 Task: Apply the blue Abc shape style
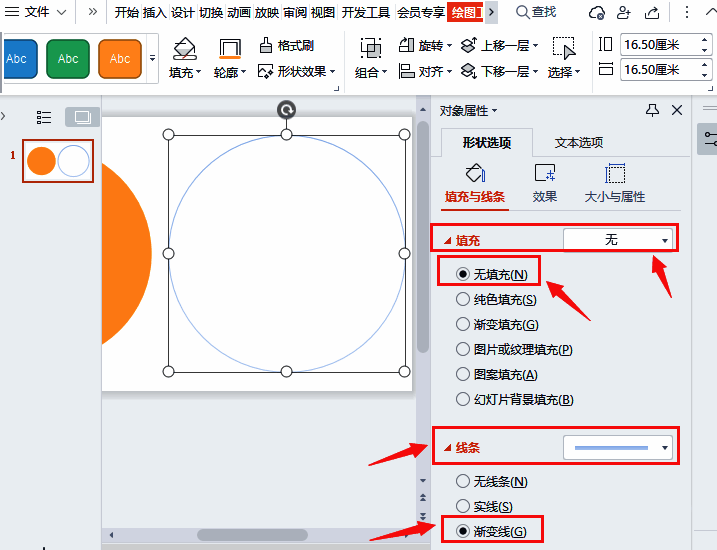[19, 59]
